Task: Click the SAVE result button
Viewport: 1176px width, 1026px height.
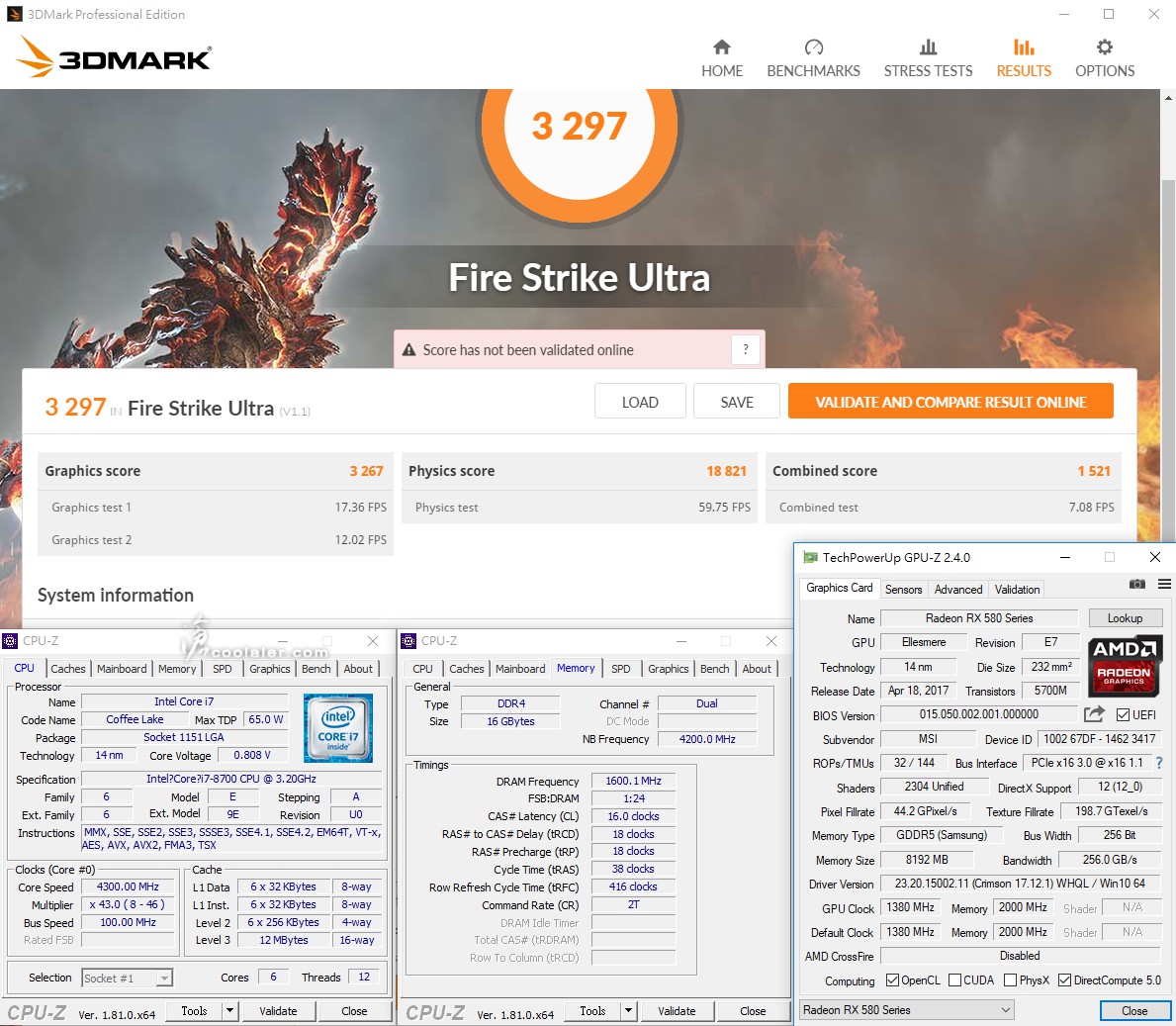Action: click(x=737, y=402)
